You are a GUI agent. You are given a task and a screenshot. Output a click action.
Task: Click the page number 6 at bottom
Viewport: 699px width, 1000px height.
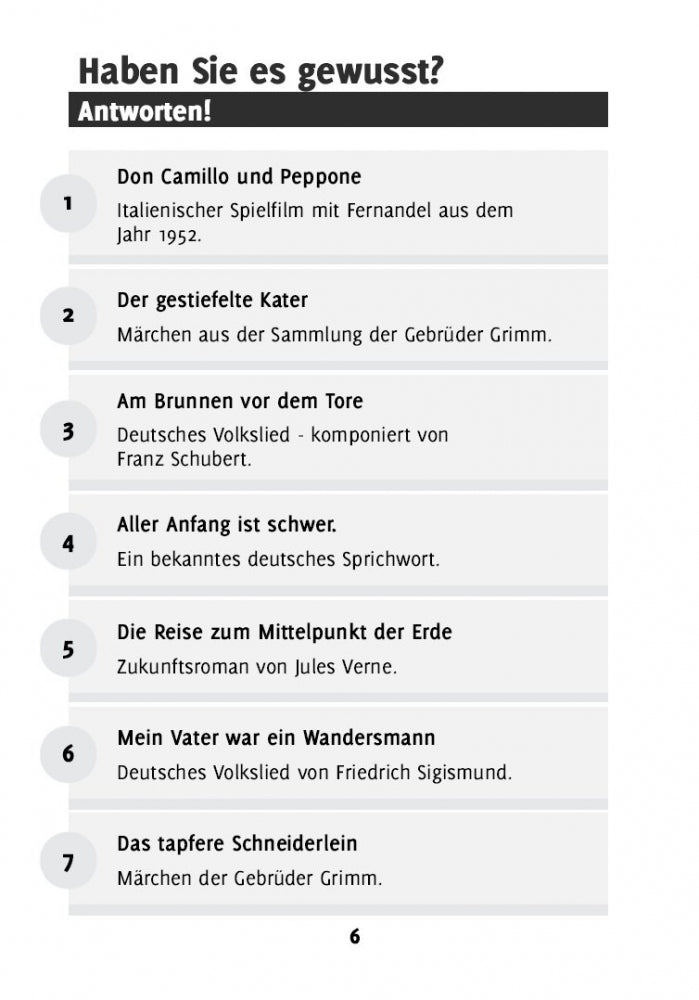[354, 937]
